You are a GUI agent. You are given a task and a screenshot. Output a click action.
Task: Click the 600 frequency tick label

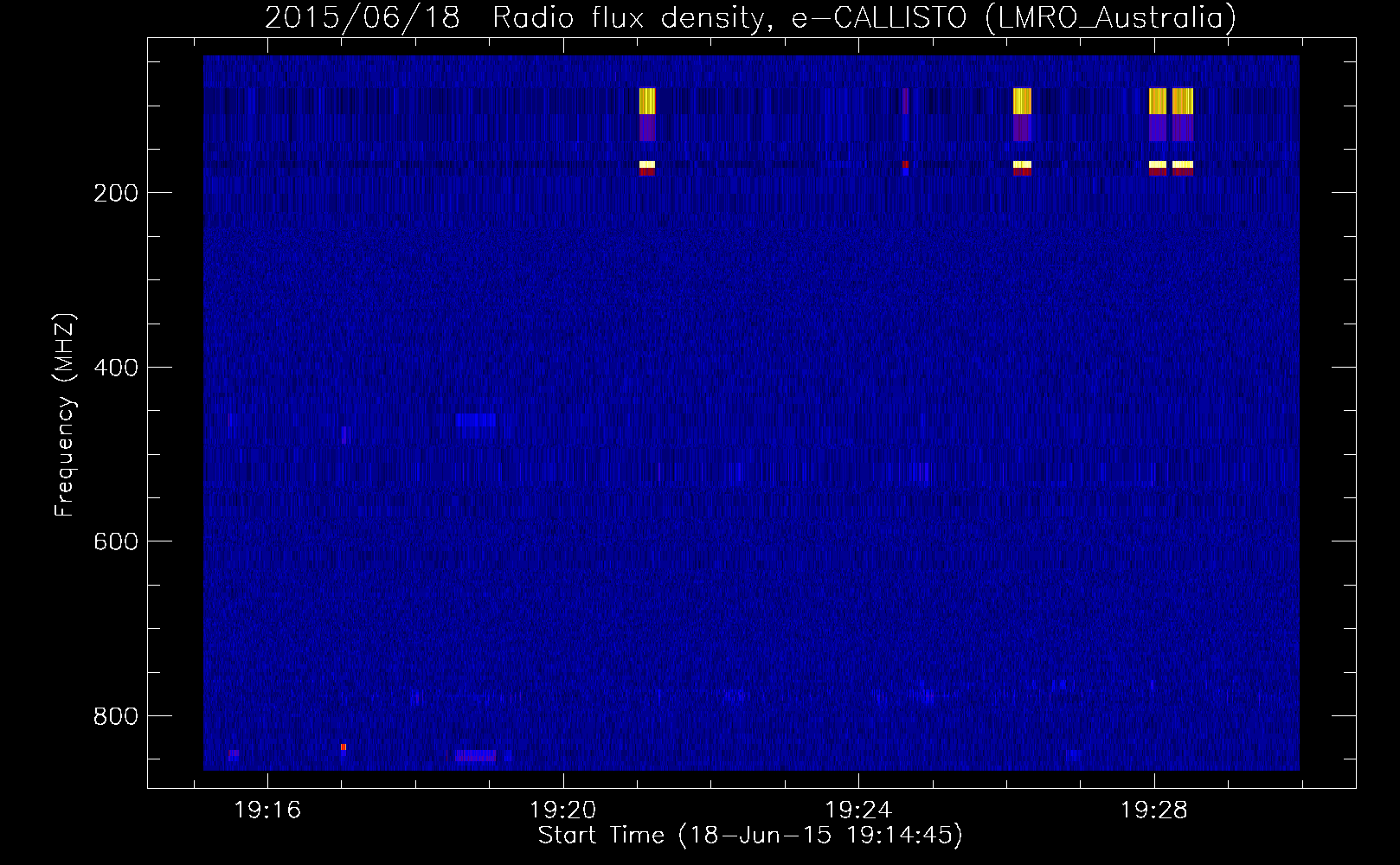[x=116, y=541]
